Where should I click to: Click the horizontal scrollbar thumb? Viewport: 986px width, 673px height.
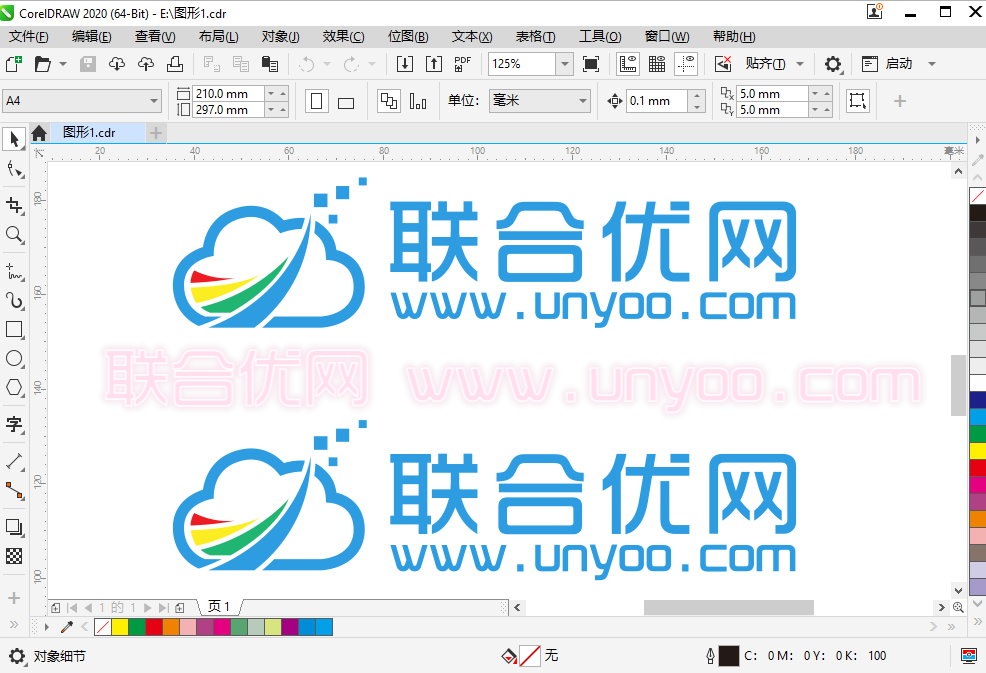click(x=728, y=608)
